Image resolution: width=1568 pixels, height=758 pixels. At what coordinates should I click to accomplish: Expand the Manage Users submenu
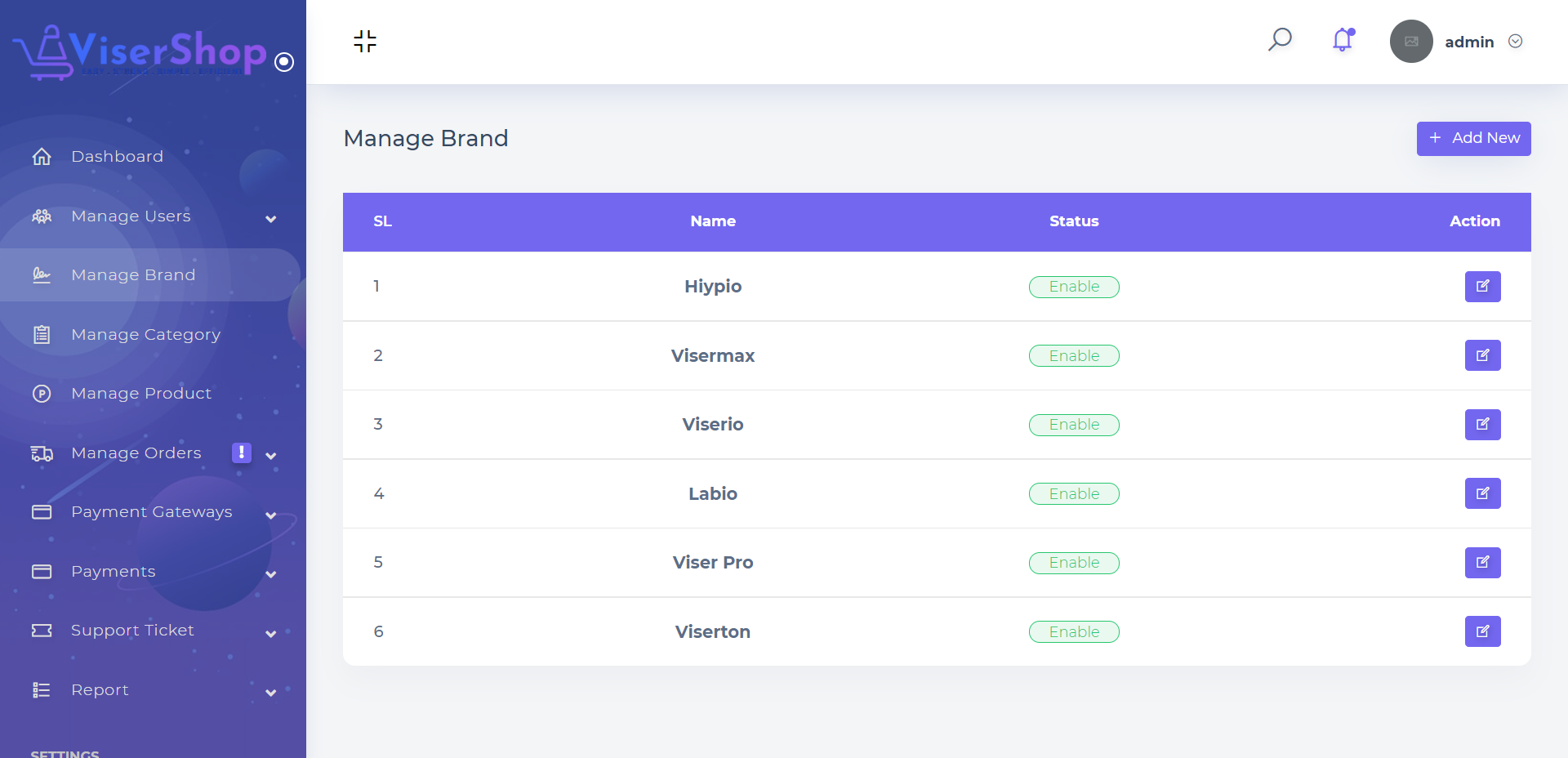(271, 218)
